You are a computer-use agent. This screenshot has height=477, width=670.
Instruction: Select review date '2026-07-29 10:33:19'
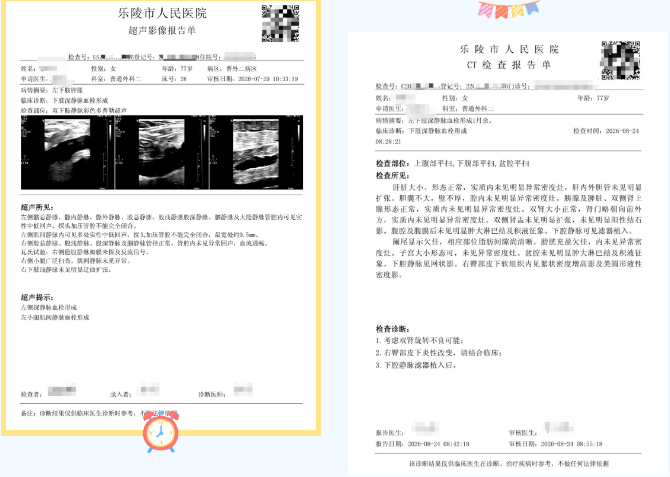tap(268, 79)
